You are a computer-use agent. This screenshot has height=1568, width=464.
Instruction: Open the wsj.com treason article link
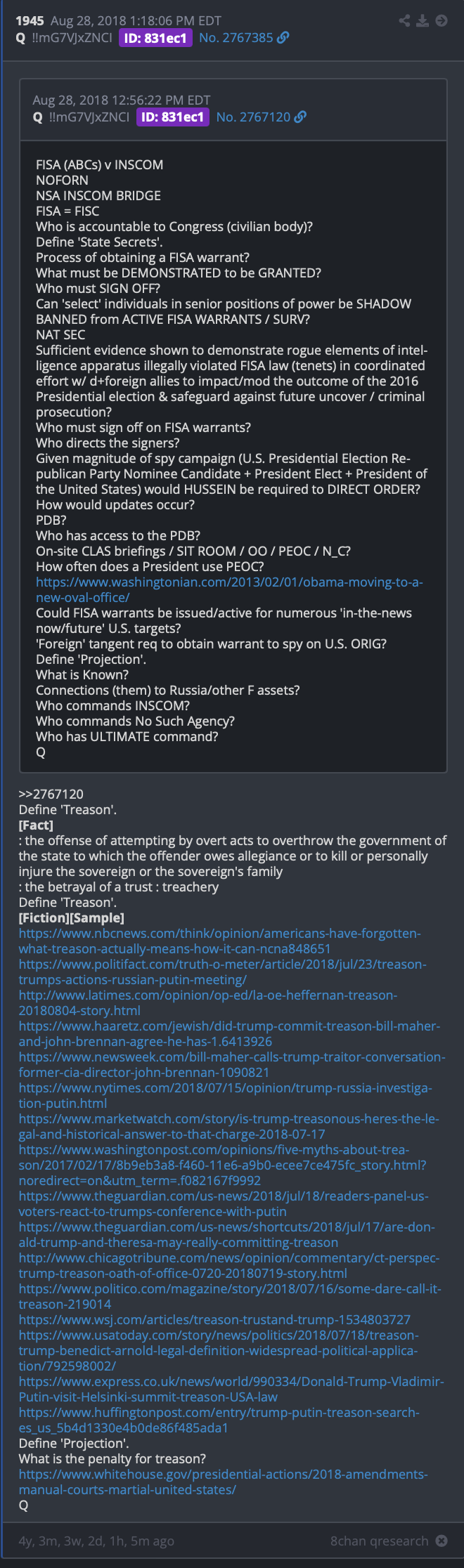click(x=214, y=1319)
